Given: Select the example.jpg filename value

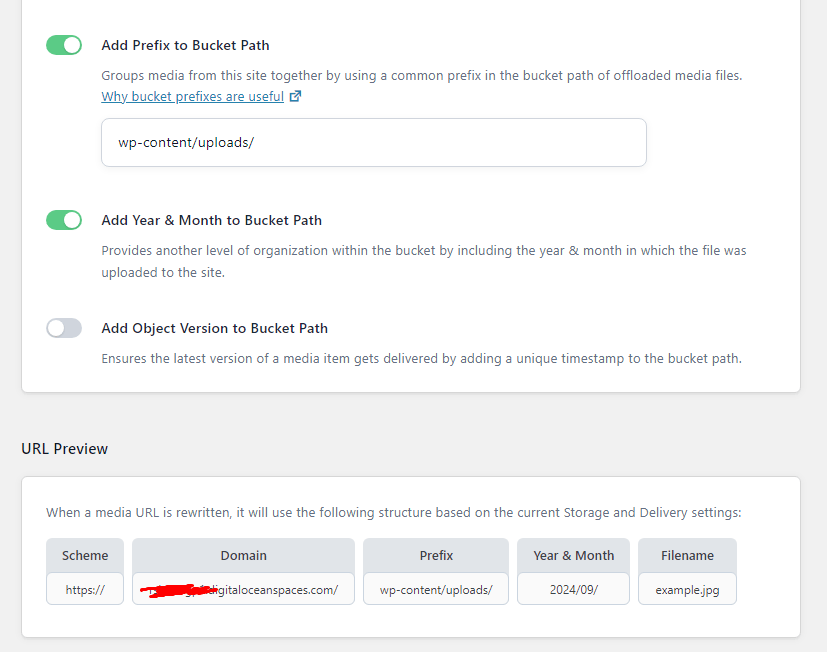Looking at the screenshot, I should click(687, 589).
